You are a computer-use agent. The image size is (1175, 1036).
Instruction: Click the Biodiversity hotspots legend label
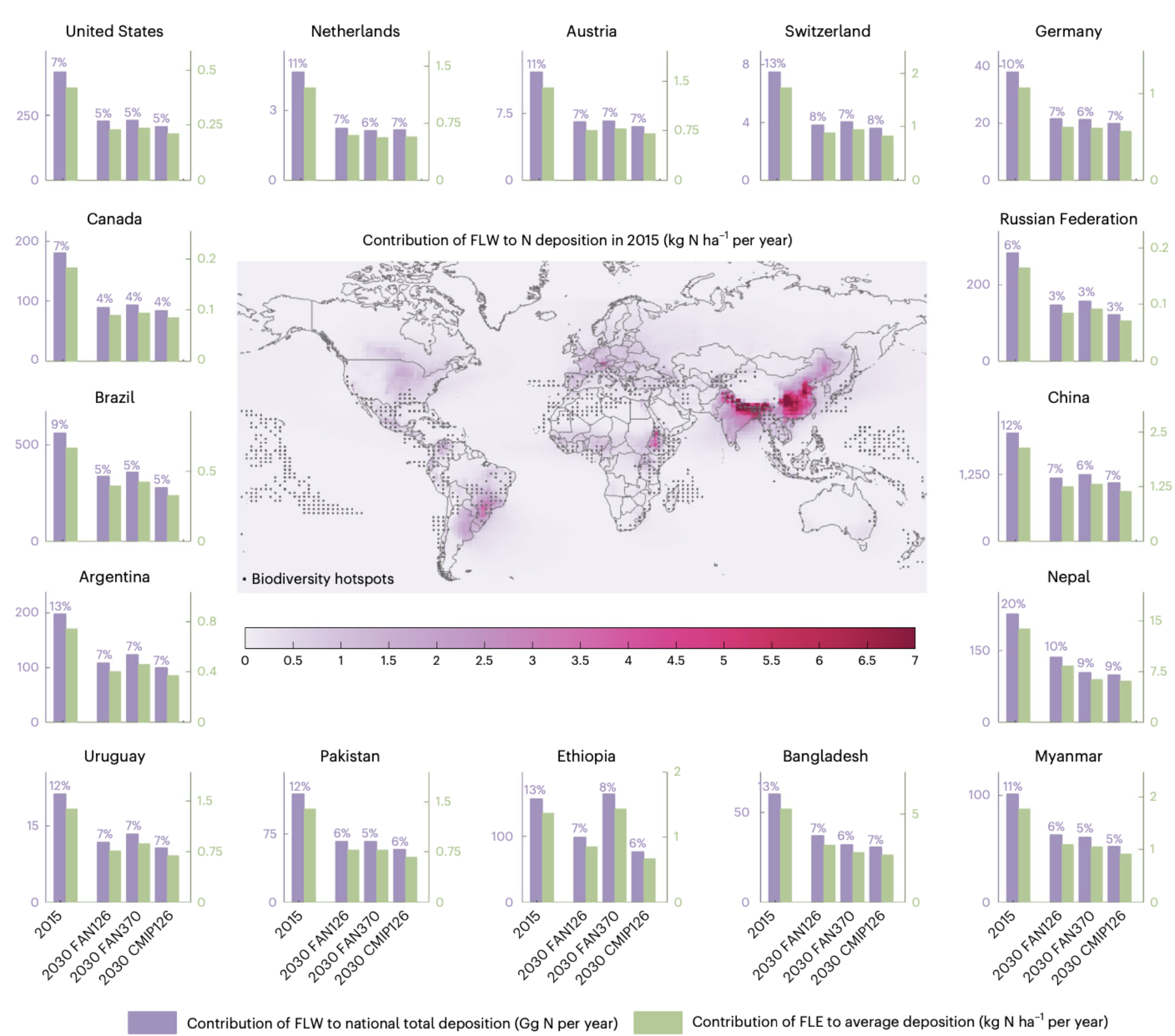click(x=322, y=579)
